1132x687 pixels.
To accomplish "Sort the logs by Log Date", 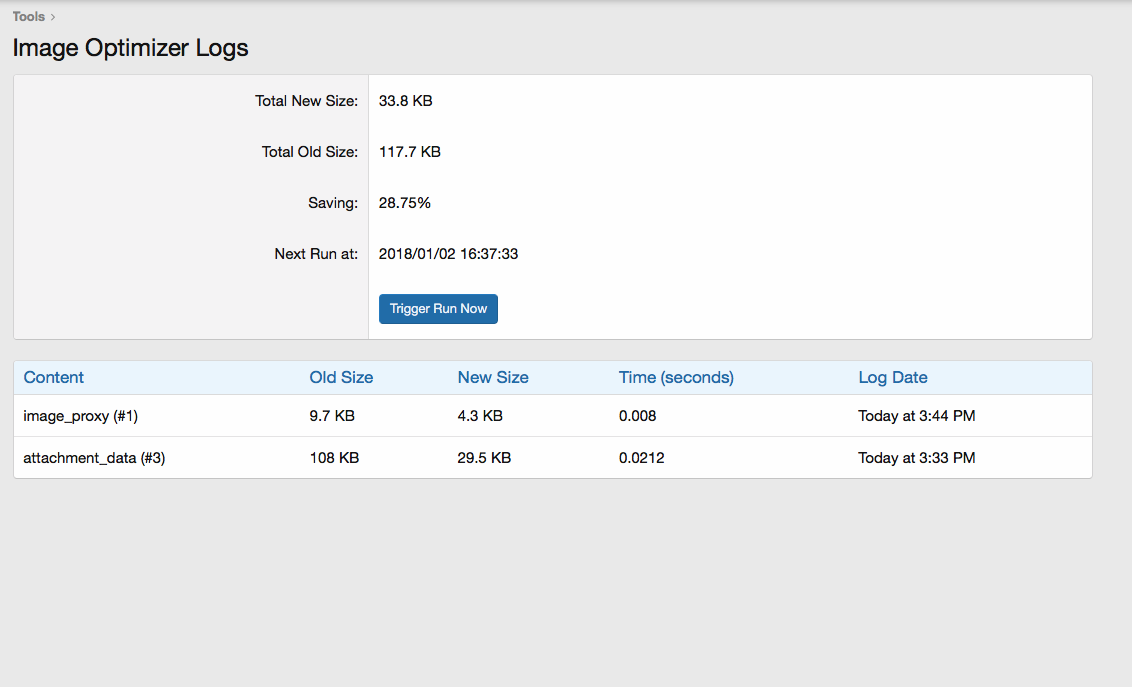I will pos(892,377).
